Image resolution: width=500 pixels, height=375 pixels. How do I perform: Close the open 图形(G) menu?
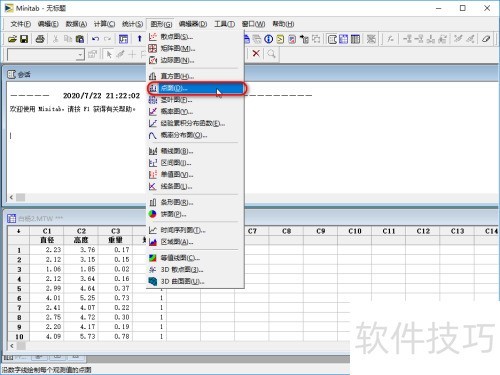click(x=161, y=24)
